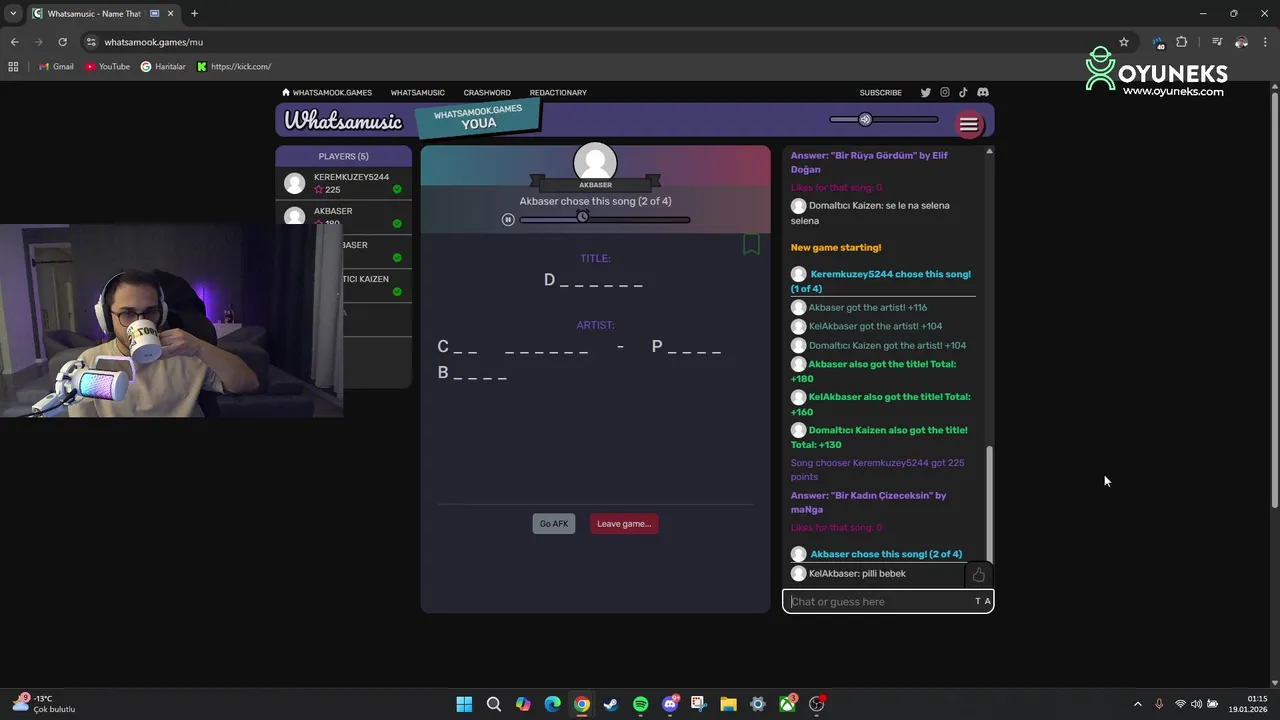Open the Chrome apps grid icon

13,67
